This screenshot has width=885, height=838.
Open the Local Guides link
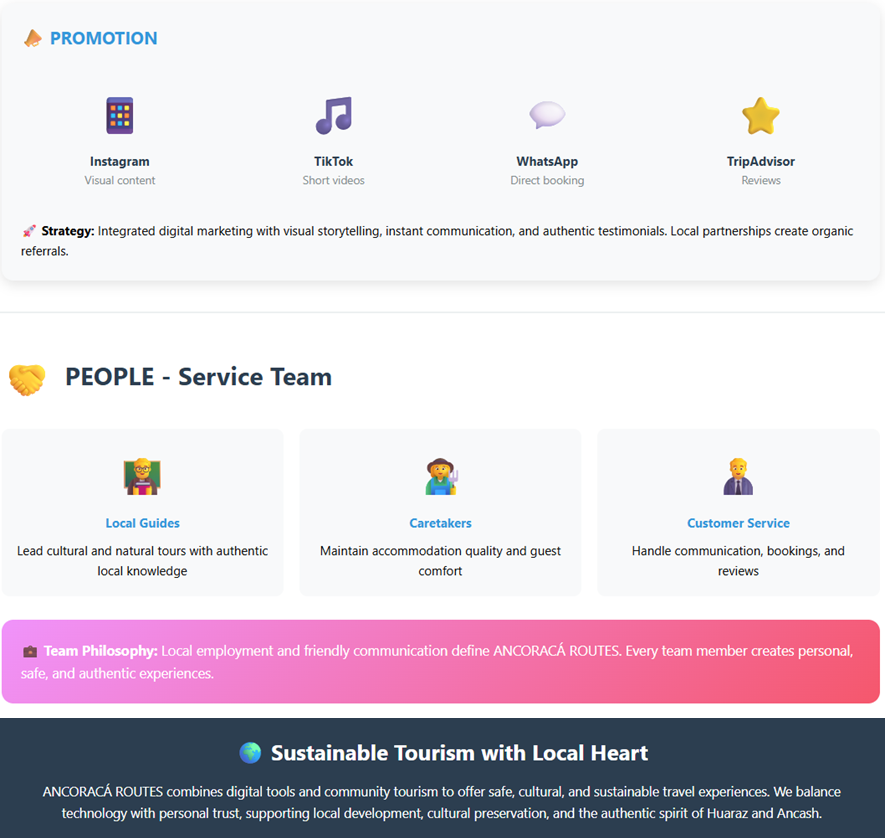(x=142, y=523)
